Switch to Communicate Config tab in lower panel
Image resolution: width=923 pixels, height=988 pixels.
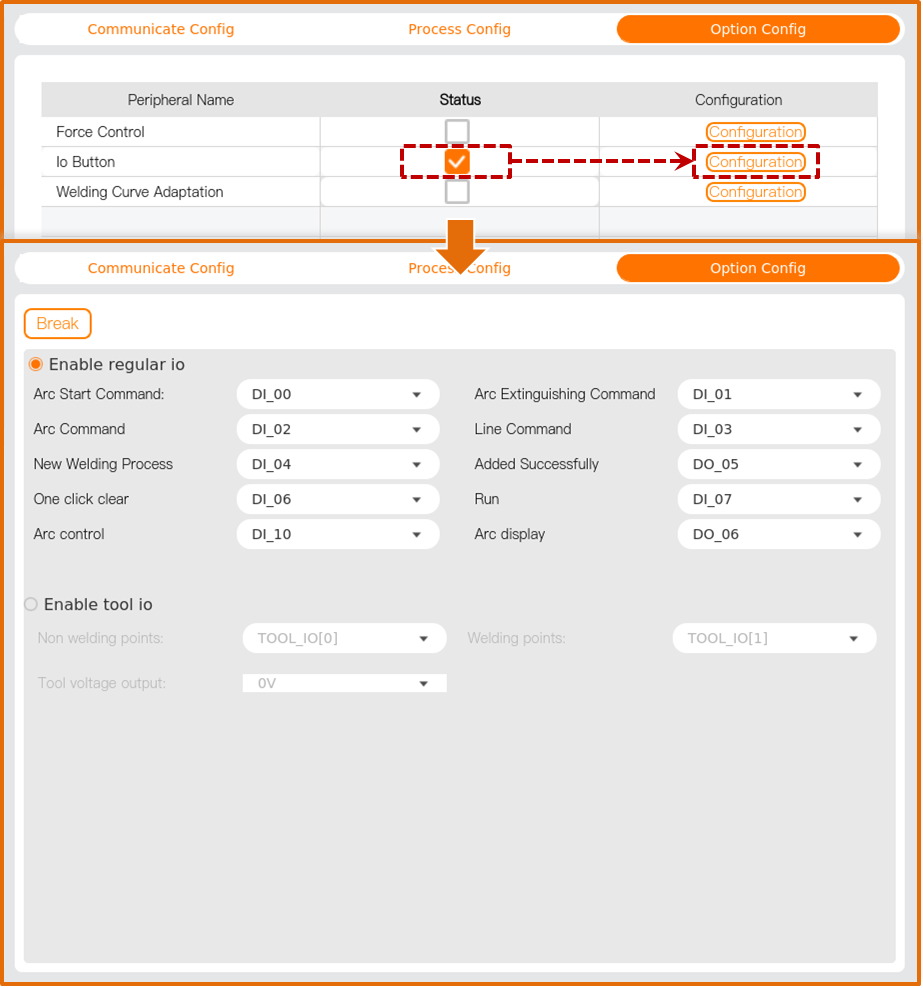click(161, 268)
